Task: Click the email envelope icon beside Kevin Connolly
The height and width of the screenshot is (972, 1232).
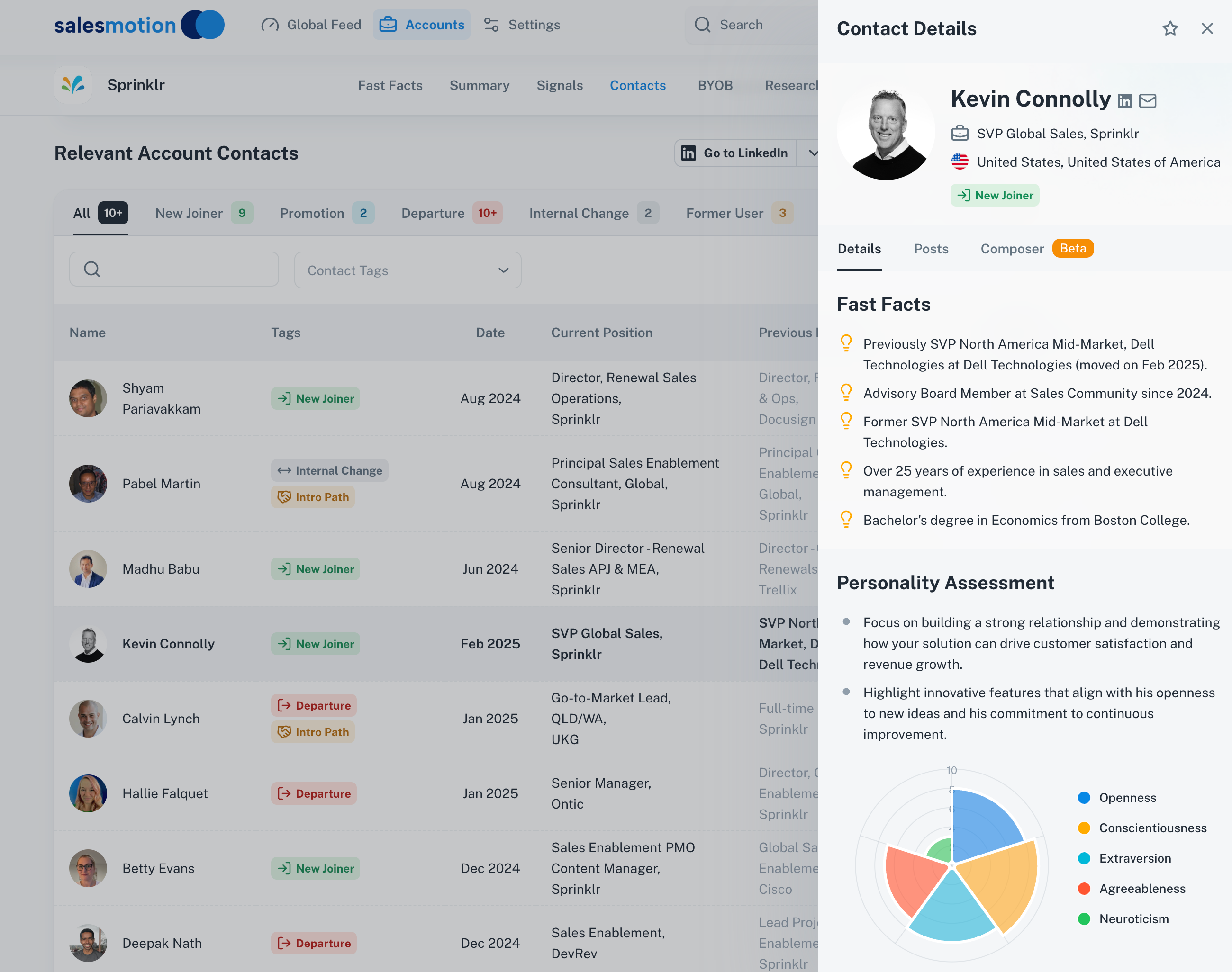Action: (1147, 101)
